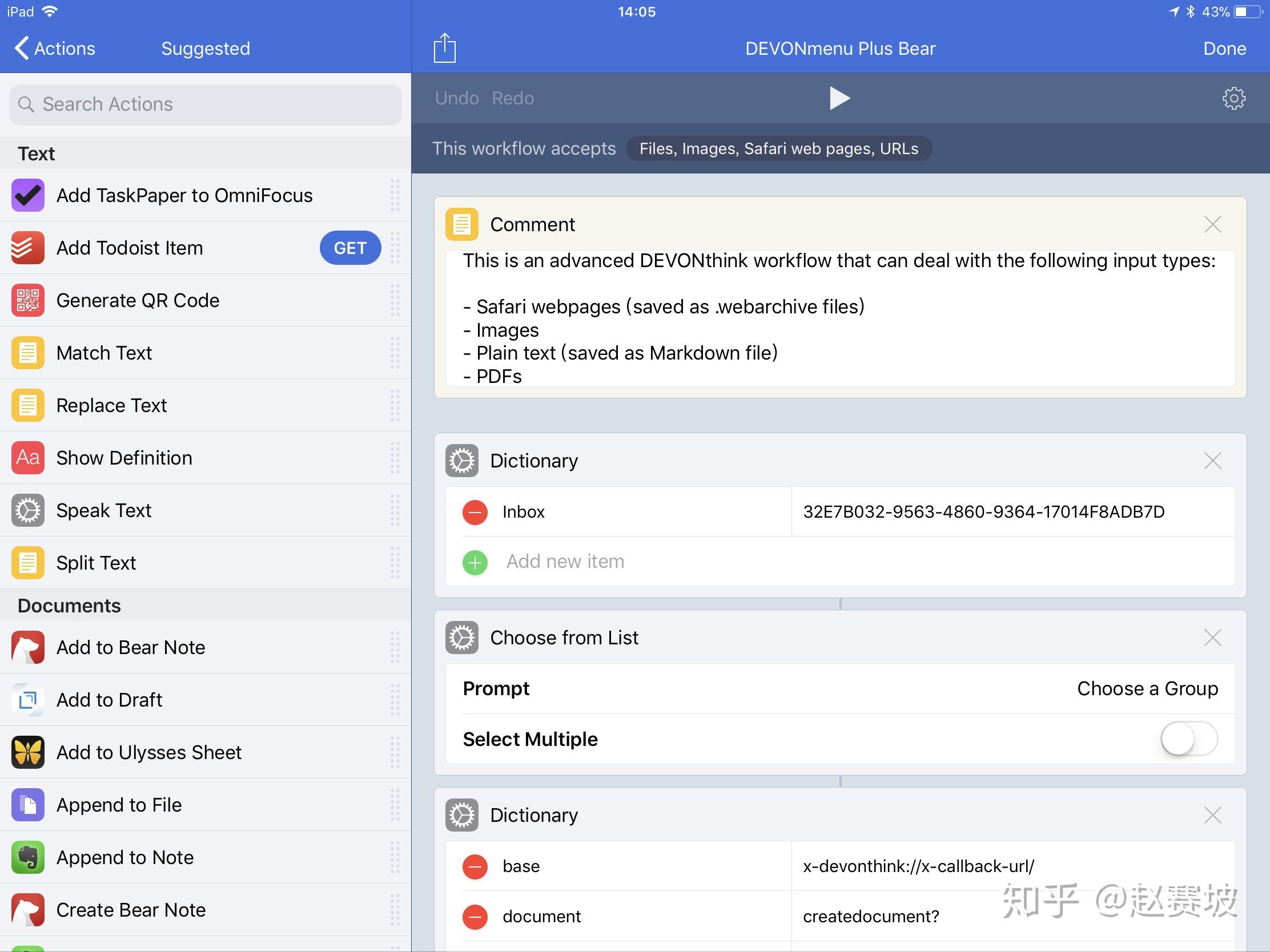Open the Add Todoist Item action
Image resolution: width=1270 pixels, height=952 pixels.
130,248
